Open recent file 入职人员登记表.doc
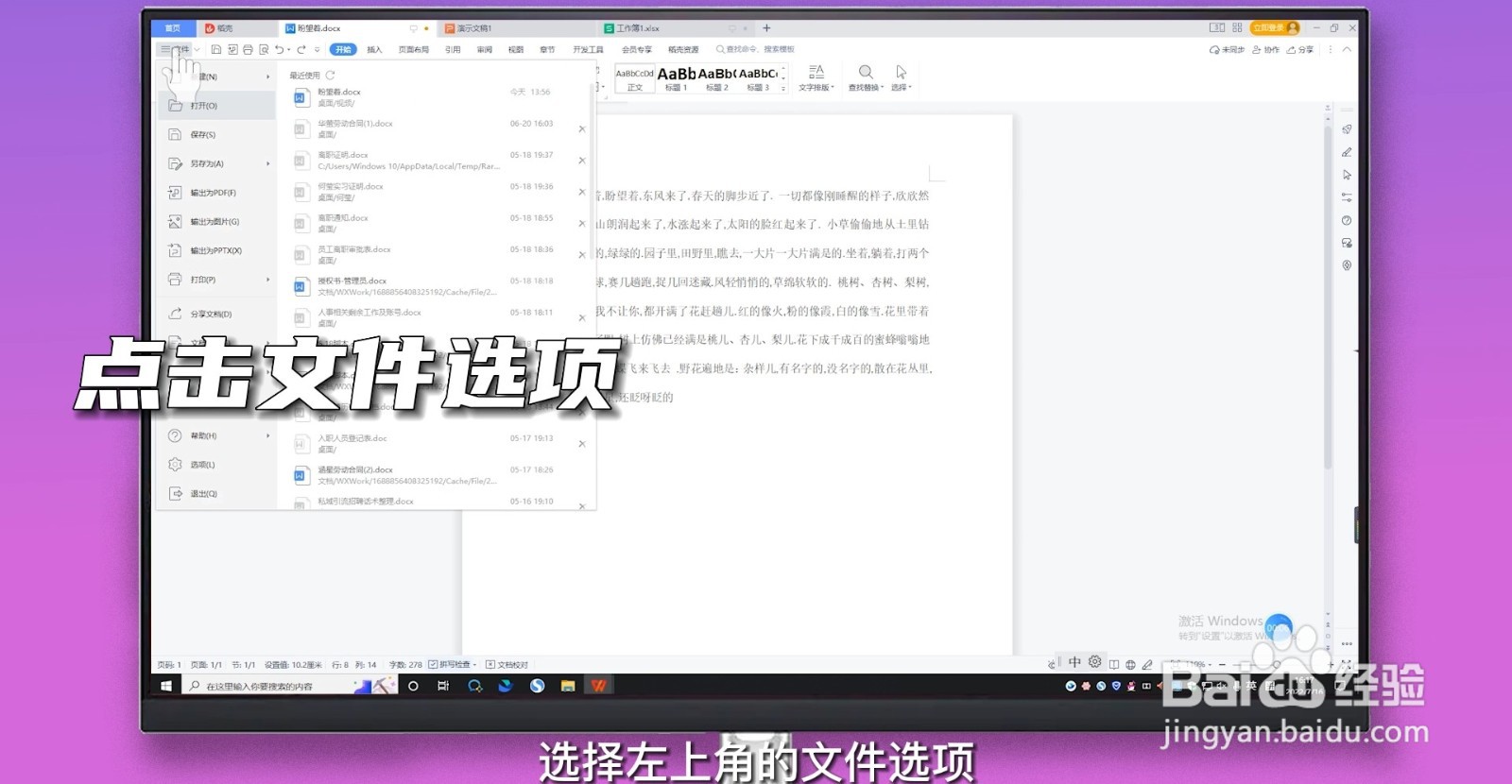 tap(434, 444)
